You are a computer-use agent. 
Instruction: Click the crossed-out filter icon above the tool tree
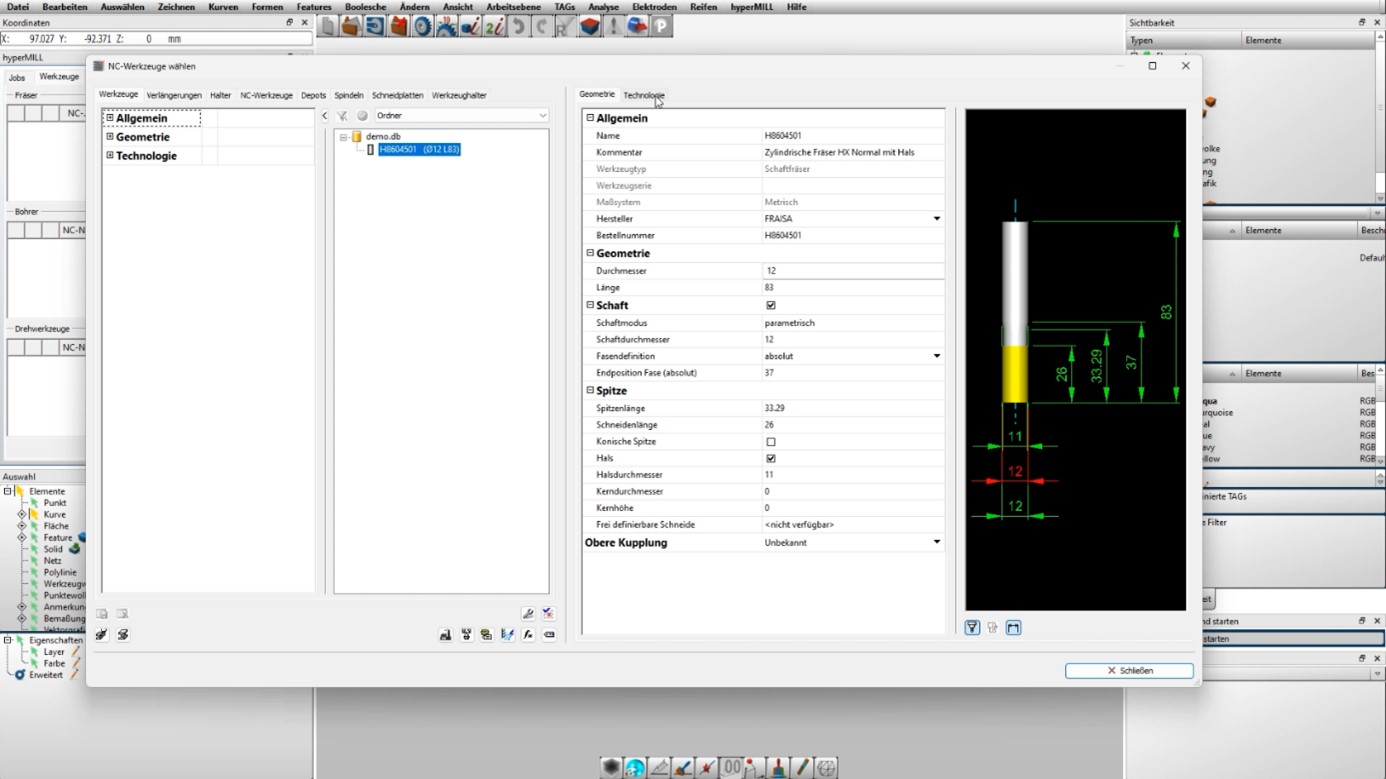[x=342, y=116]
